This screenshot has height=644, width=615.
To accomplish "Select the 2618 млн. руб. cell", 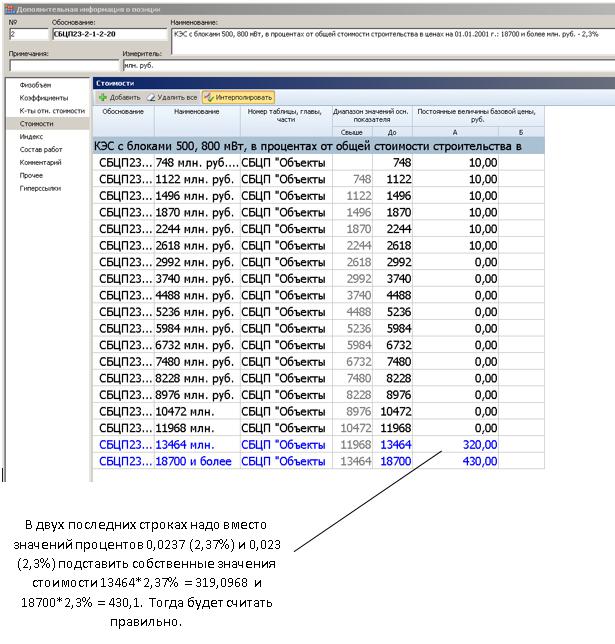I will [x=197, y=246].
